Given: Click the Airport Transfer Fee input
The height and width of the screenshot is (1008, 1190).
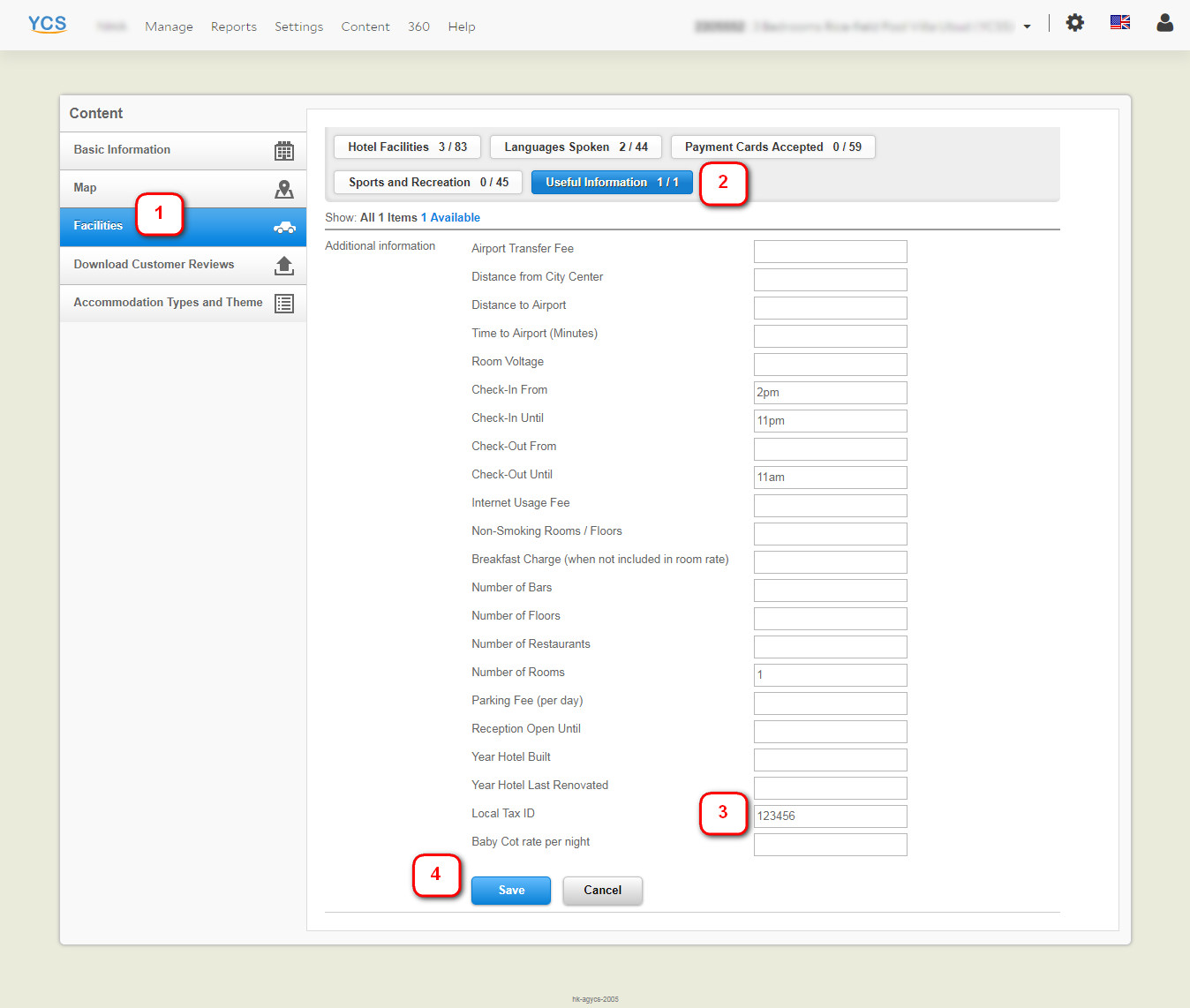Looking at the screenshot, I should pos(830,252).
